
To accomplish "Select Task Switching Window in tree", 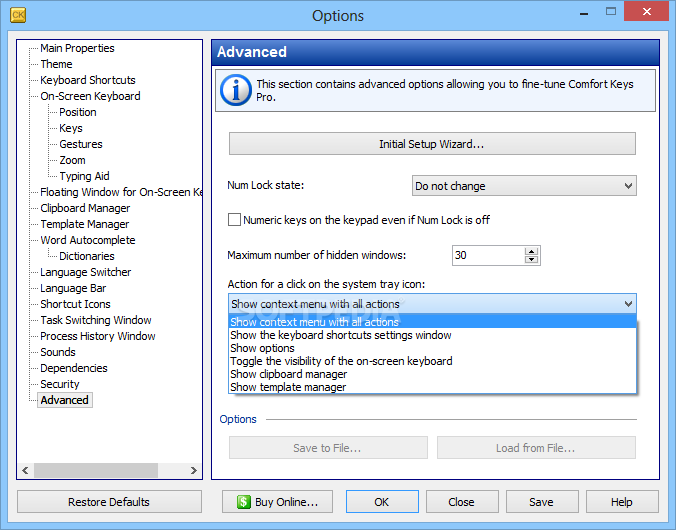I will [x=96, y=320].
